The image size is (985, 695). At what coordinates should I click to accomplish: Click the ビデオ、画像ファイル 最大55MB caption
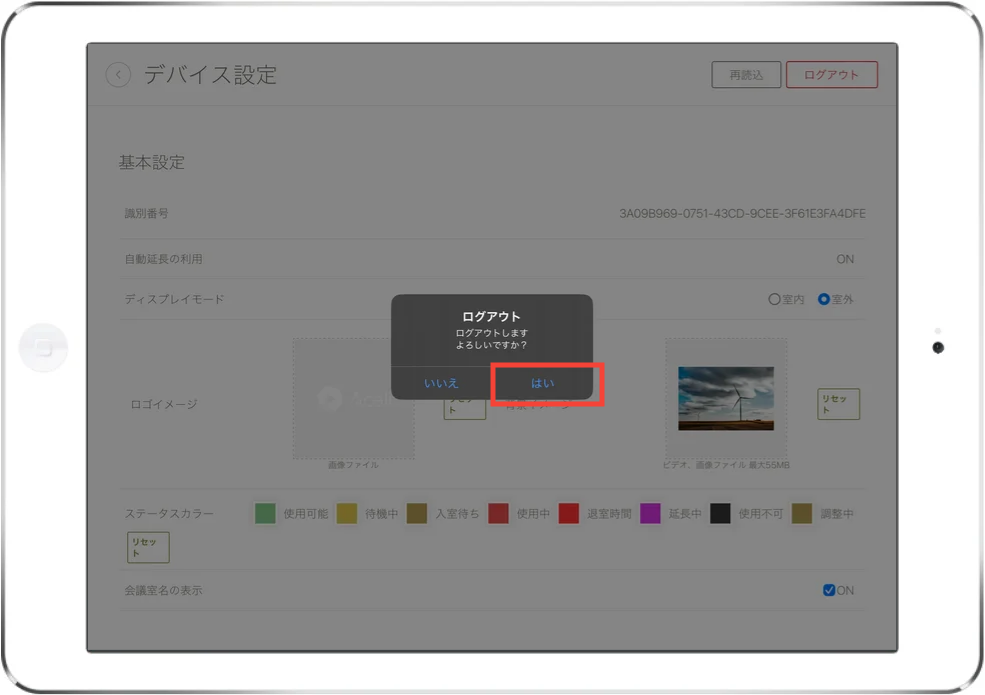[726, 465]
